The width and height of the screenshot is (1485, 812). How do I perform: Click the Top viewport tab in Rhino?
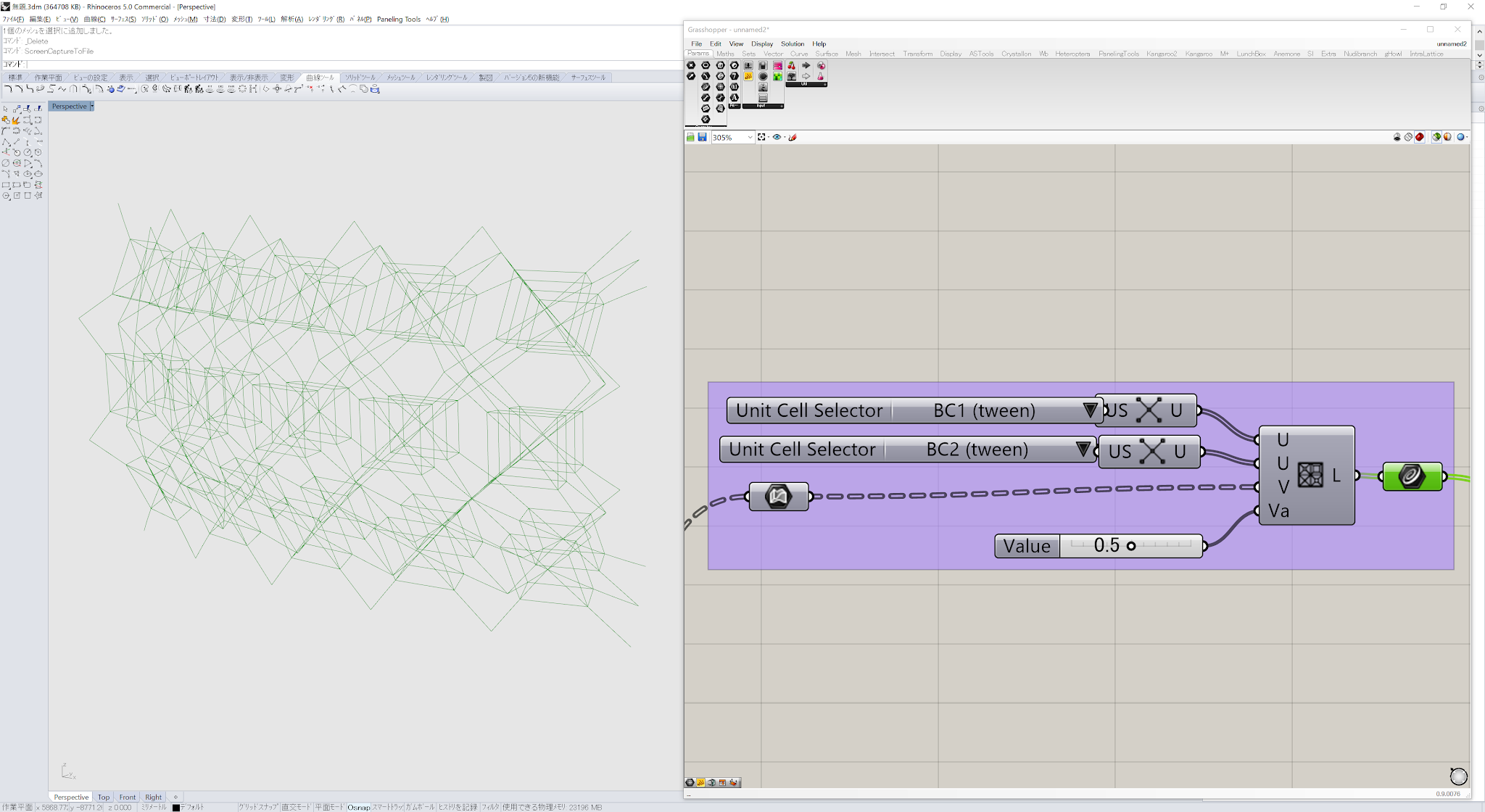point(103,797)
